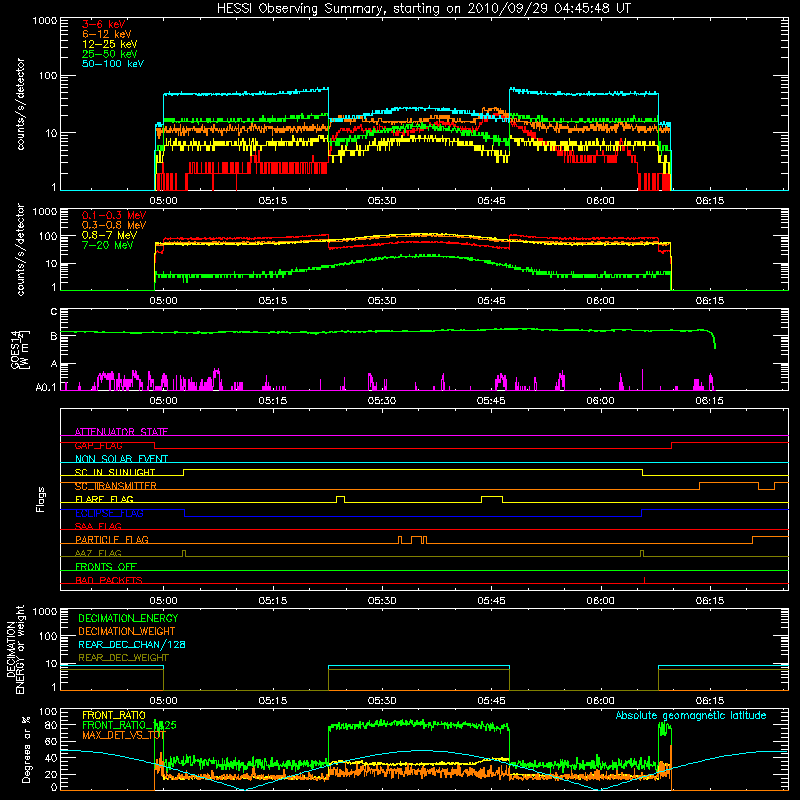Click the 05:00 tick label under Flags panel
800x800 pixels.
[x=163, y=601]
